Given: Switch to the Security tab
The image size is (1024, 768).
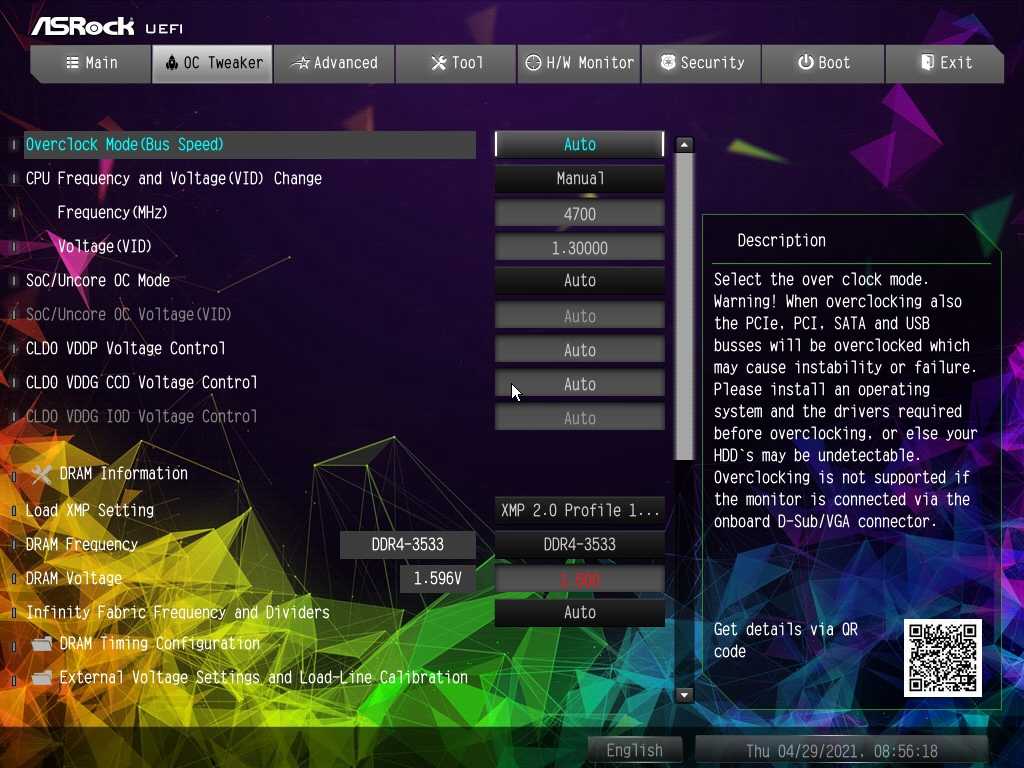Looking at the screenshot, I should (x=701, y=63).
